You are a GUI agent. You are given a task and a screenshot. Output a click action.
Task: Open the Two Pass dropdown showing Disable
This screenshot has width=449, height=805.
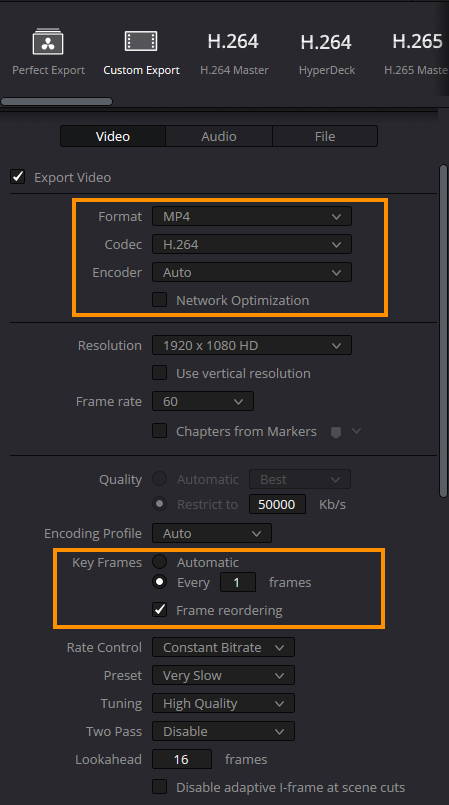click(x=223, y=731)
